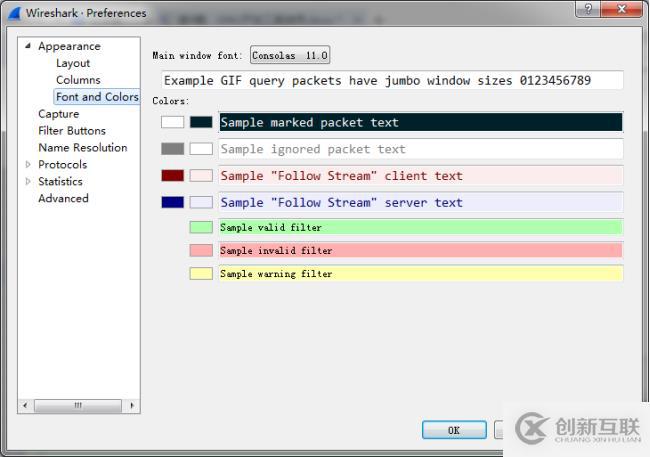The height and width of the screenshot is (457, 650).
Task: Open the Advanced preferences
Action: point(63,198)
